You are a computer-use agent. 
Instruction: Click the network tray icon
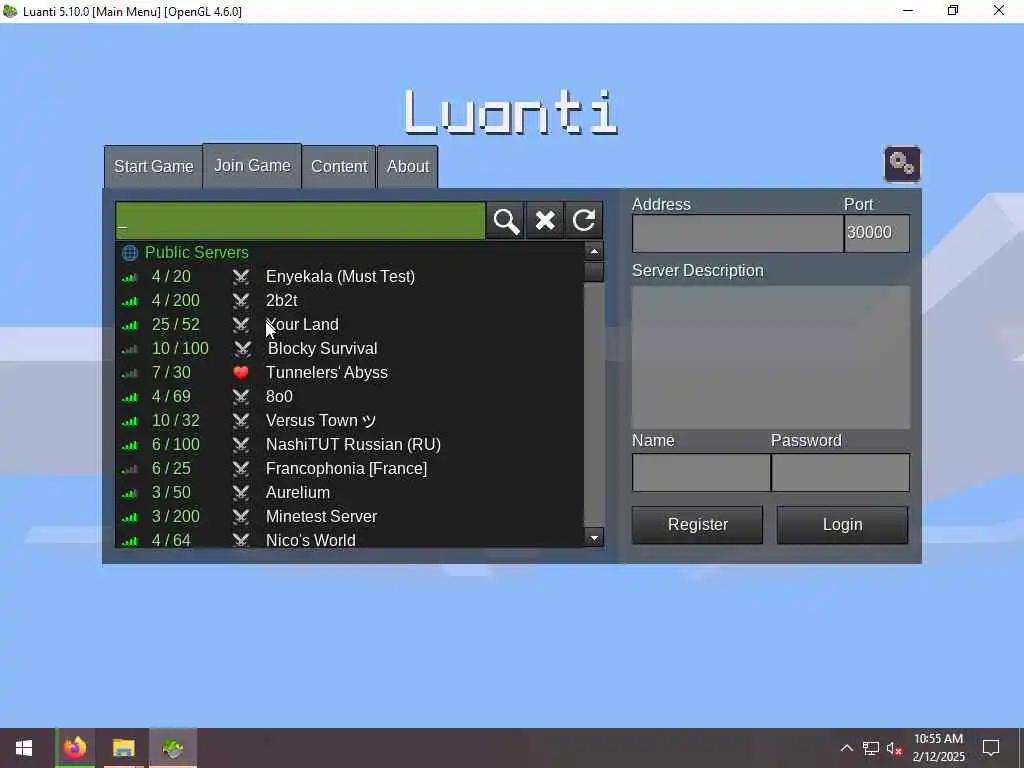click(871, 748)
